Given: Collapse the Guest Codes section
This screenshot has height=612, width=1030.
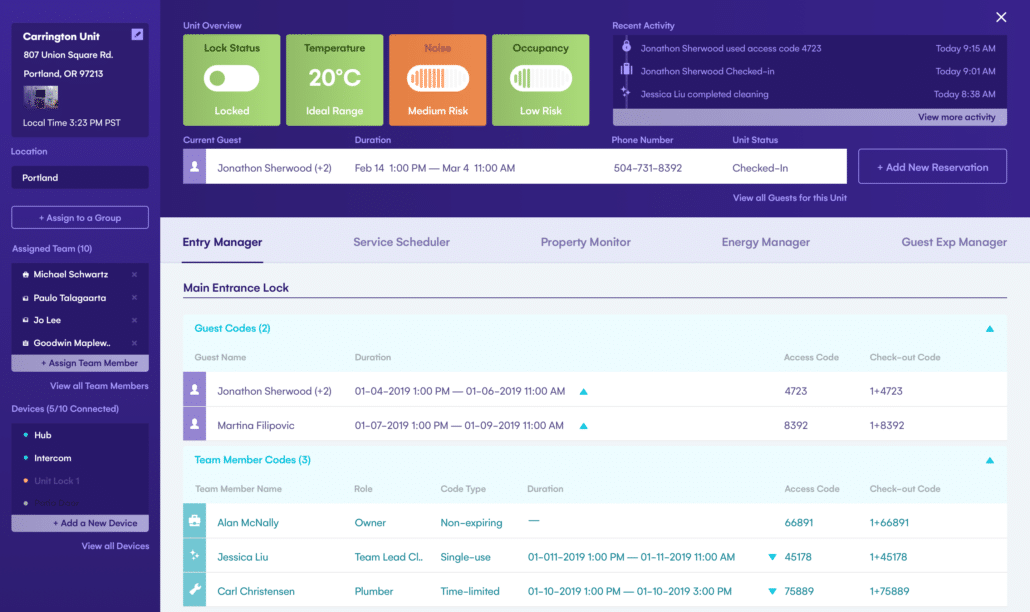Looking at the screenshot, I should [989, 329].
